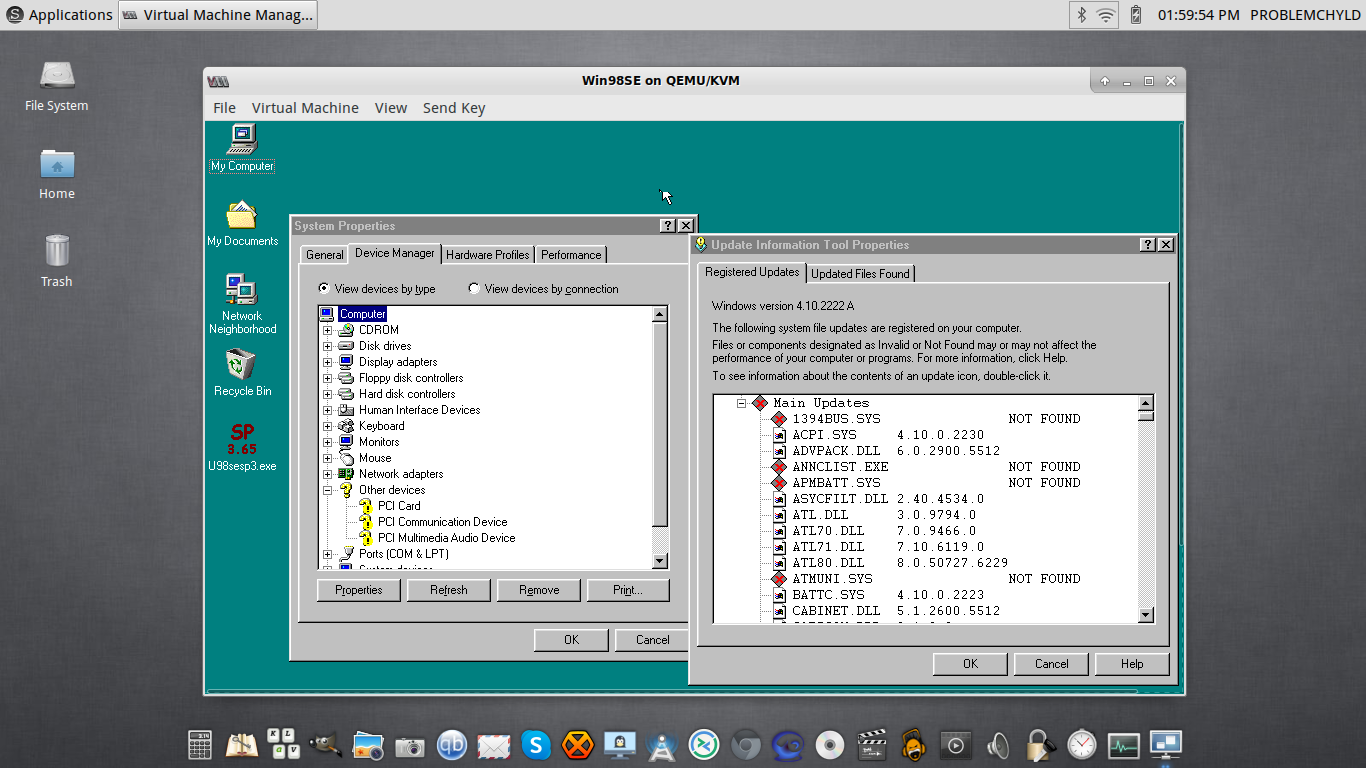Click the padlock and key dock icon
1366x768 pixels.
click(x=1040, y=744)
